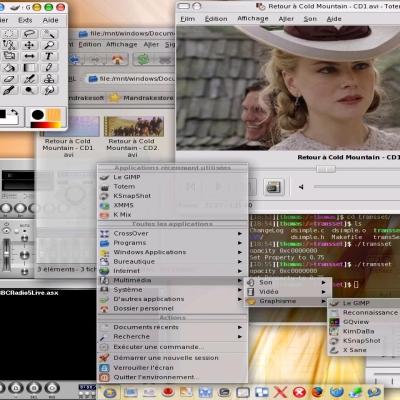
Task: Open the Firefox icon in the panel
Action: pyautogui.click(x=317, y=392)
